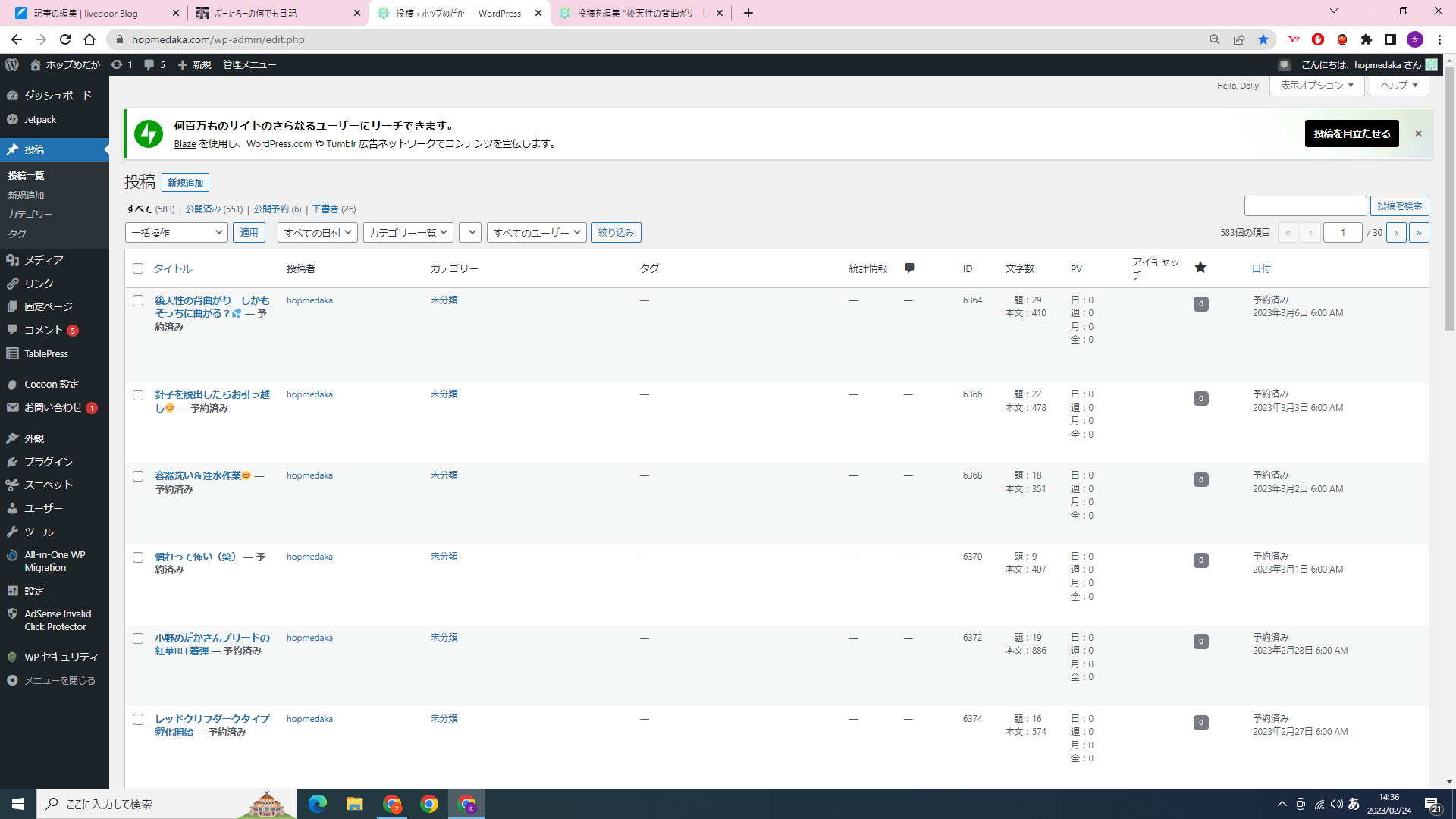Open the 一括操作 bulk actions dropdown
The width and height of the screenshot is (1456, 819).
177,232
